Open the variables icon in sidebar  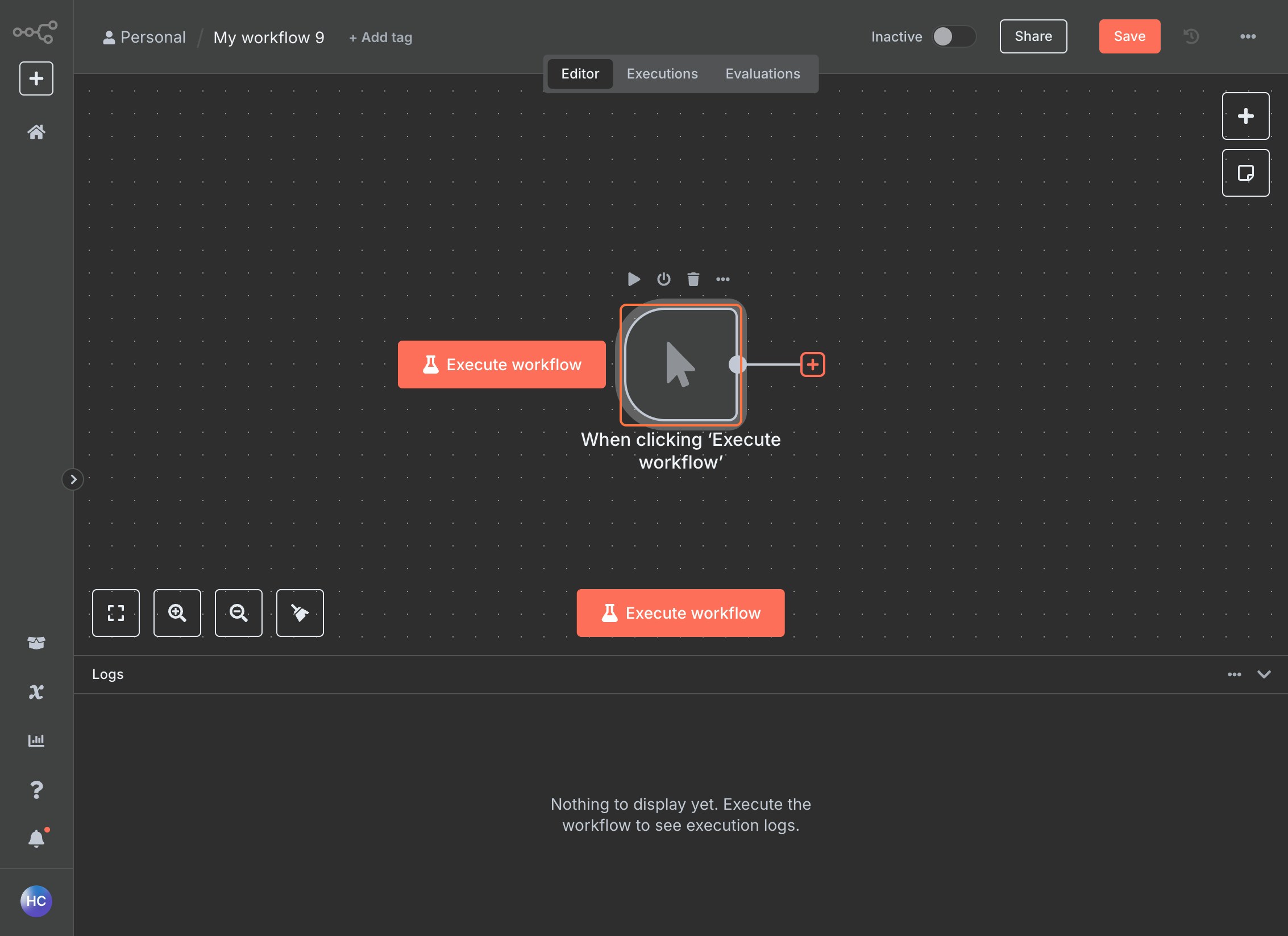coord(36,691)
